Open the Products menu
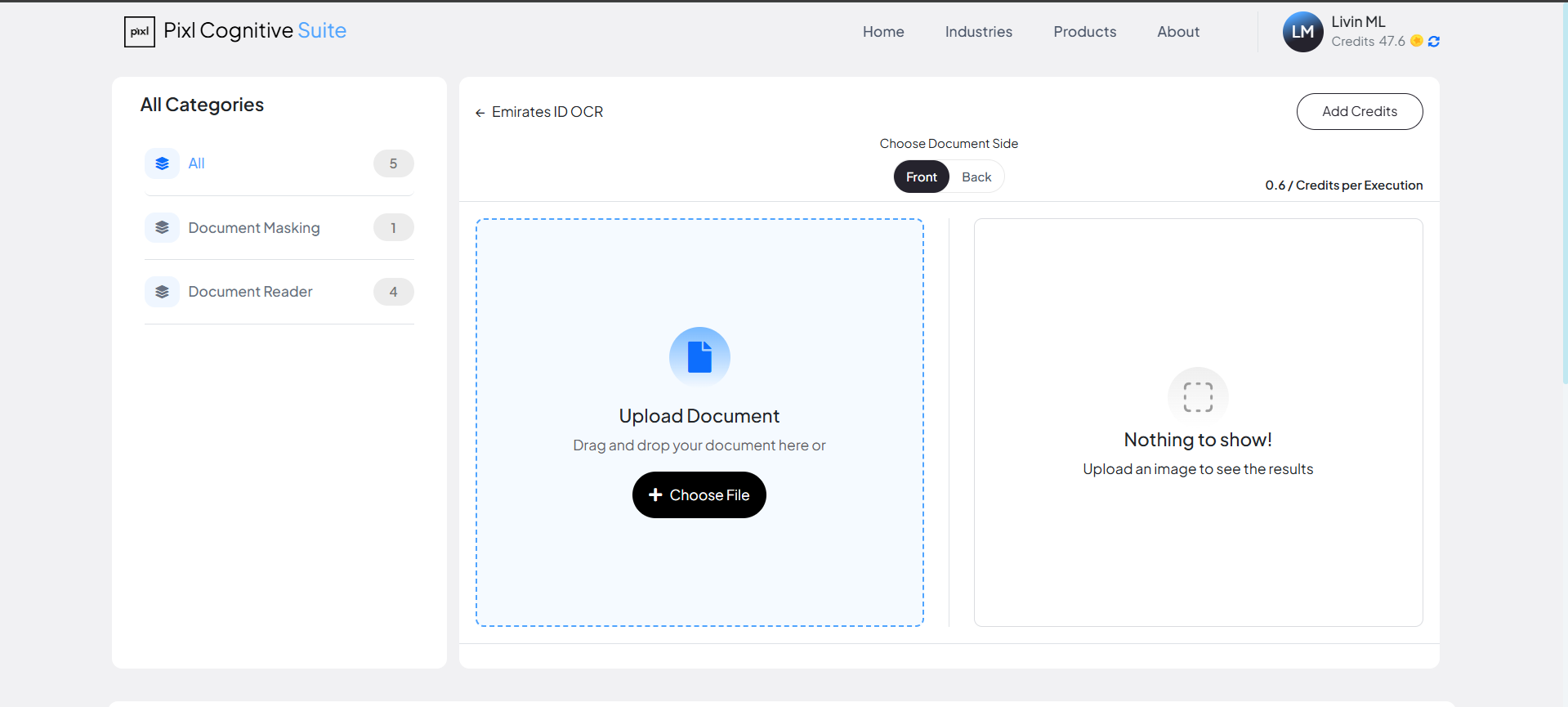The width and height of the screenshot is (1568, 707). [x=1084, y=32]
